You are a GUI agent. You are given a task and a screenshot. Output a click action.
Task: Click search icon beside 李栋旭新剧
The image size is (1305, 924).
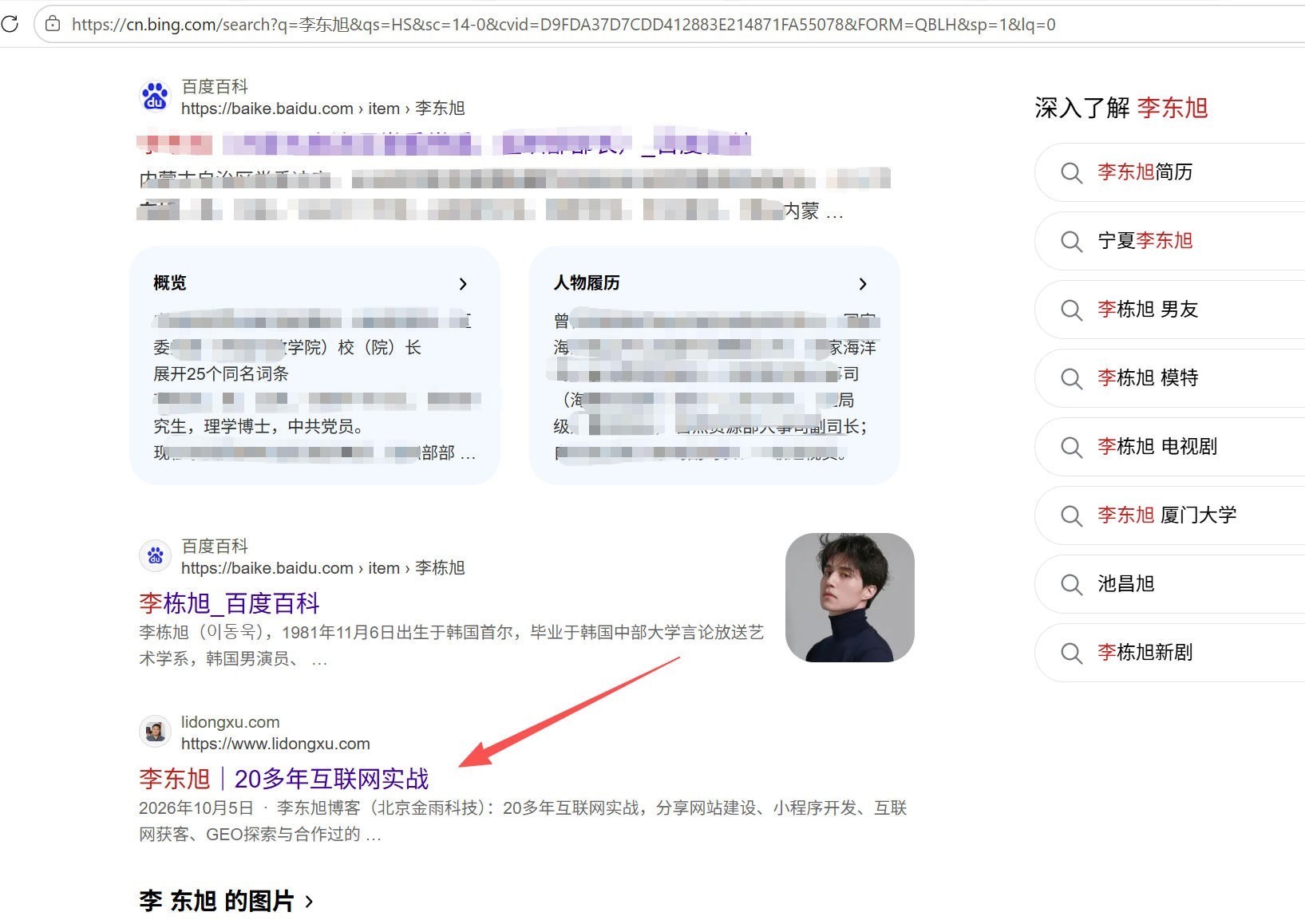[1071, 653]
